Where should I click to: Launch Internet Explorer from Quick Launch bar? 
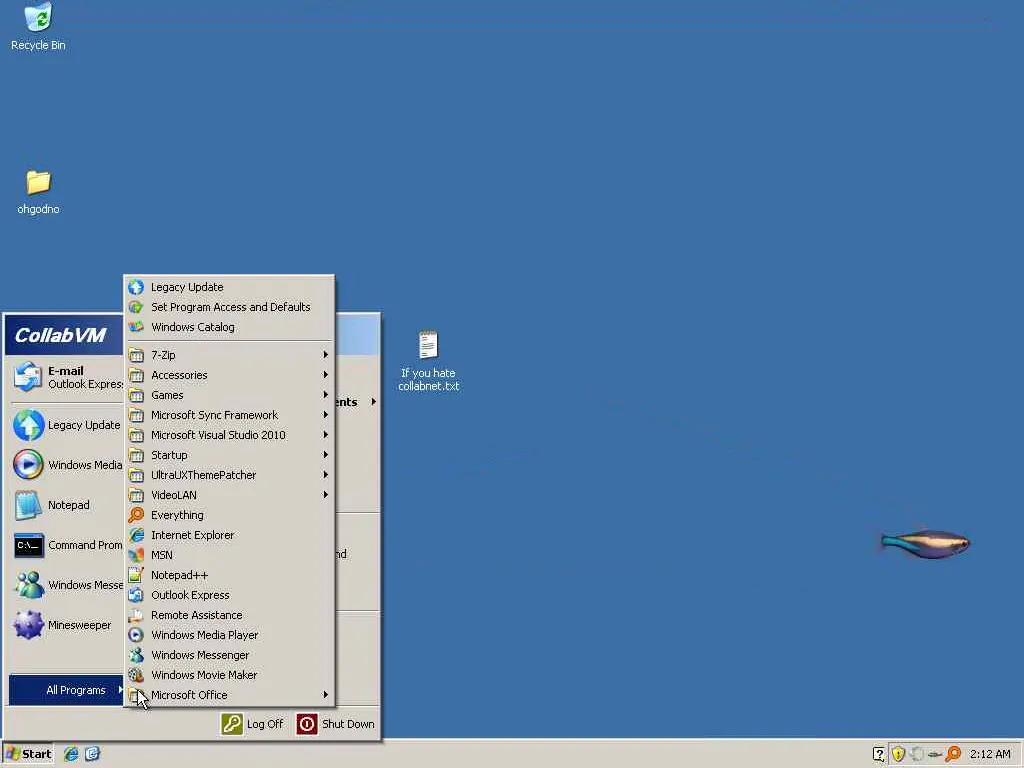(71, 754)
